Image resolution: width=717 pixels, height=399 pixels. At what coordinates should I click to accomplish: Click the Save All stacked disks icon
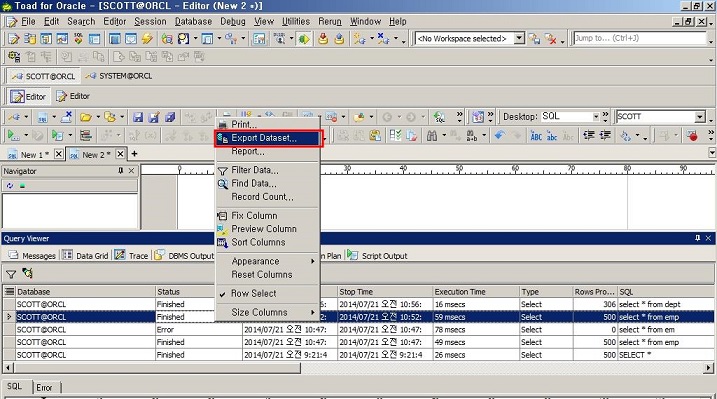click(x=170, y=117)
